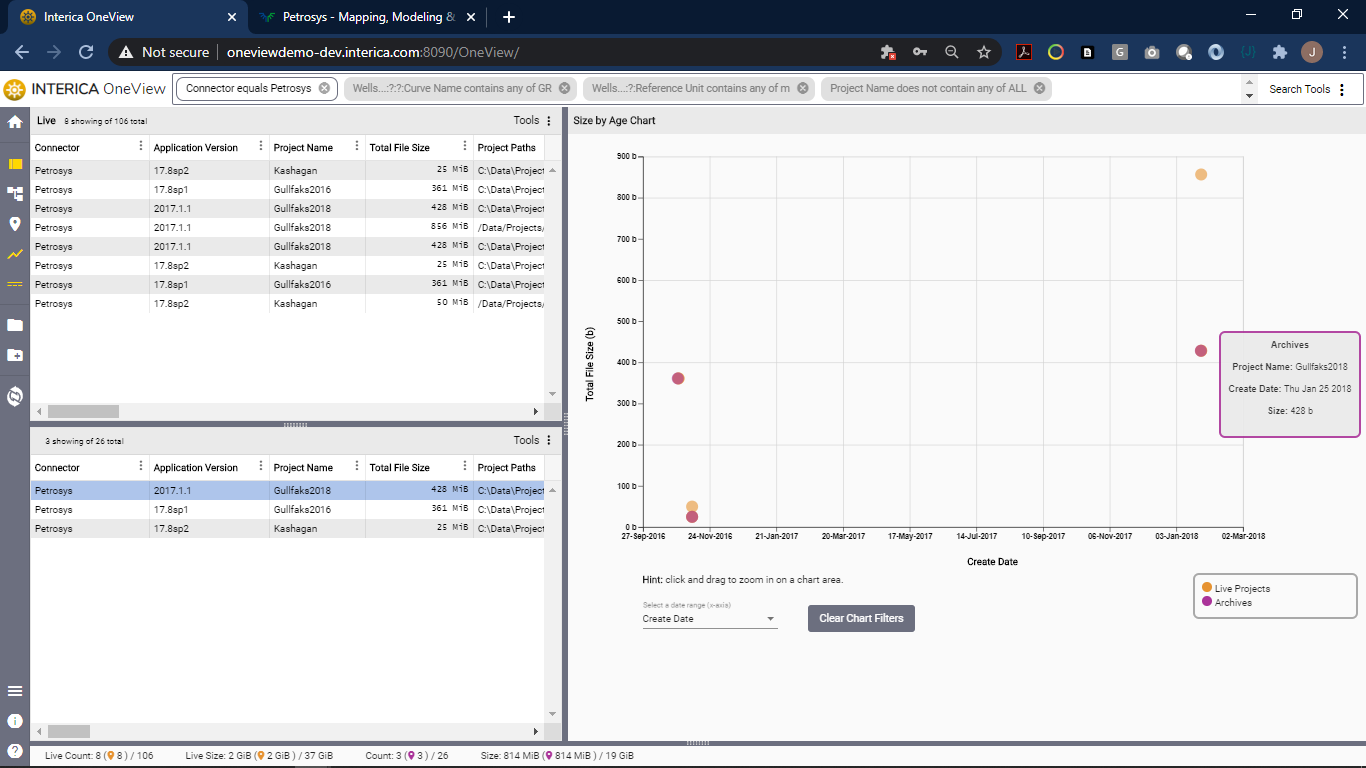This screenshot has height=768, width=1366.
Task: Bookmark this page with star icon
Action: (x=984, y=52)
